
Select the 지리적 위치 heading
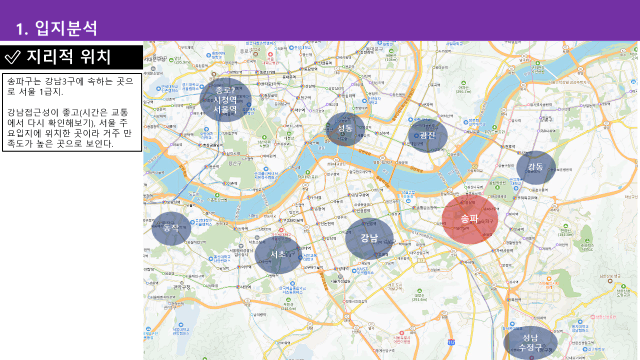pyautogui.click(x=69, y=56)
